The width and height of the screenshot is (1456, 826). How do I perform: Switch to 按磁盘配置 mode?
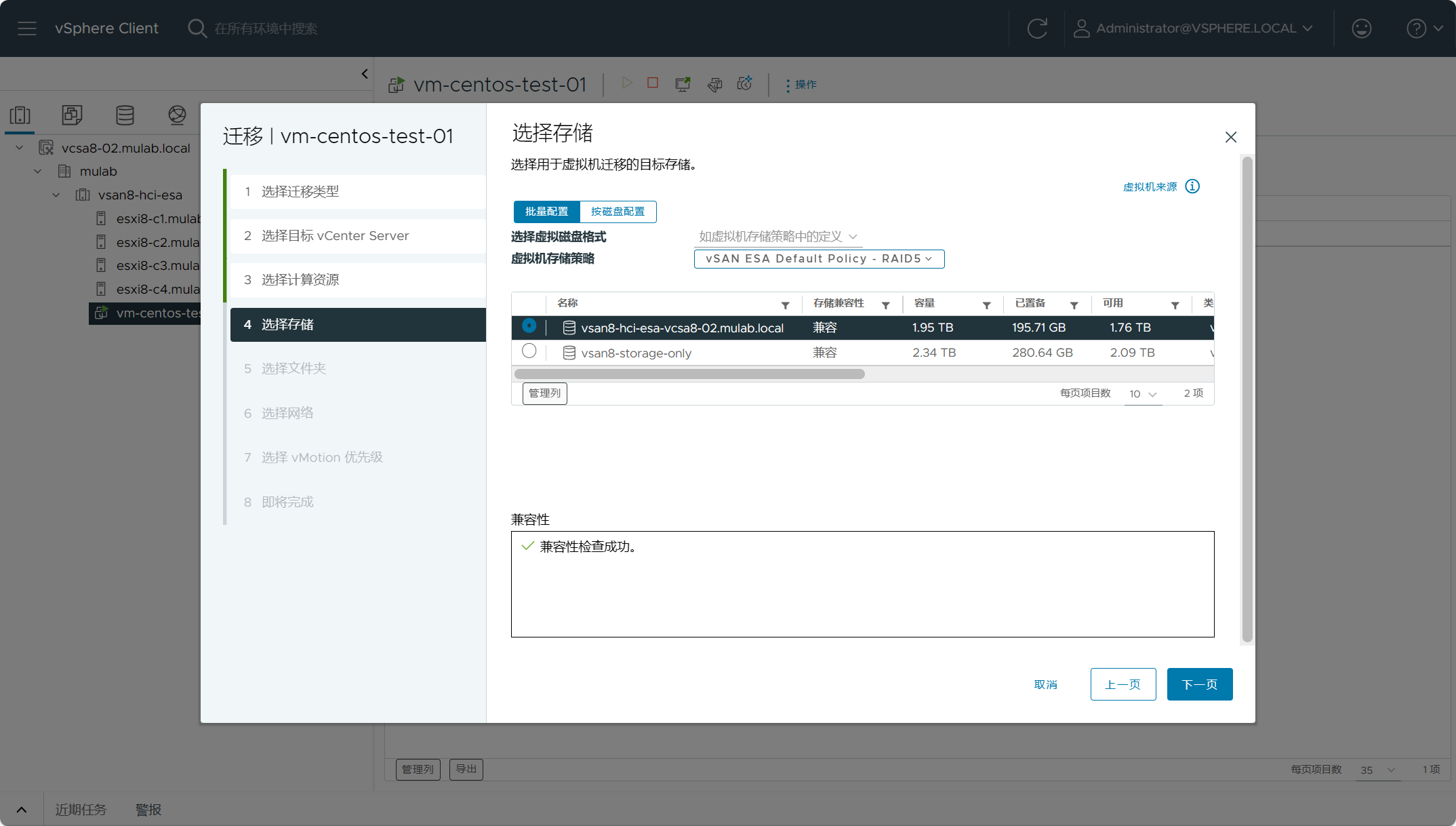[x=618, y=212]
